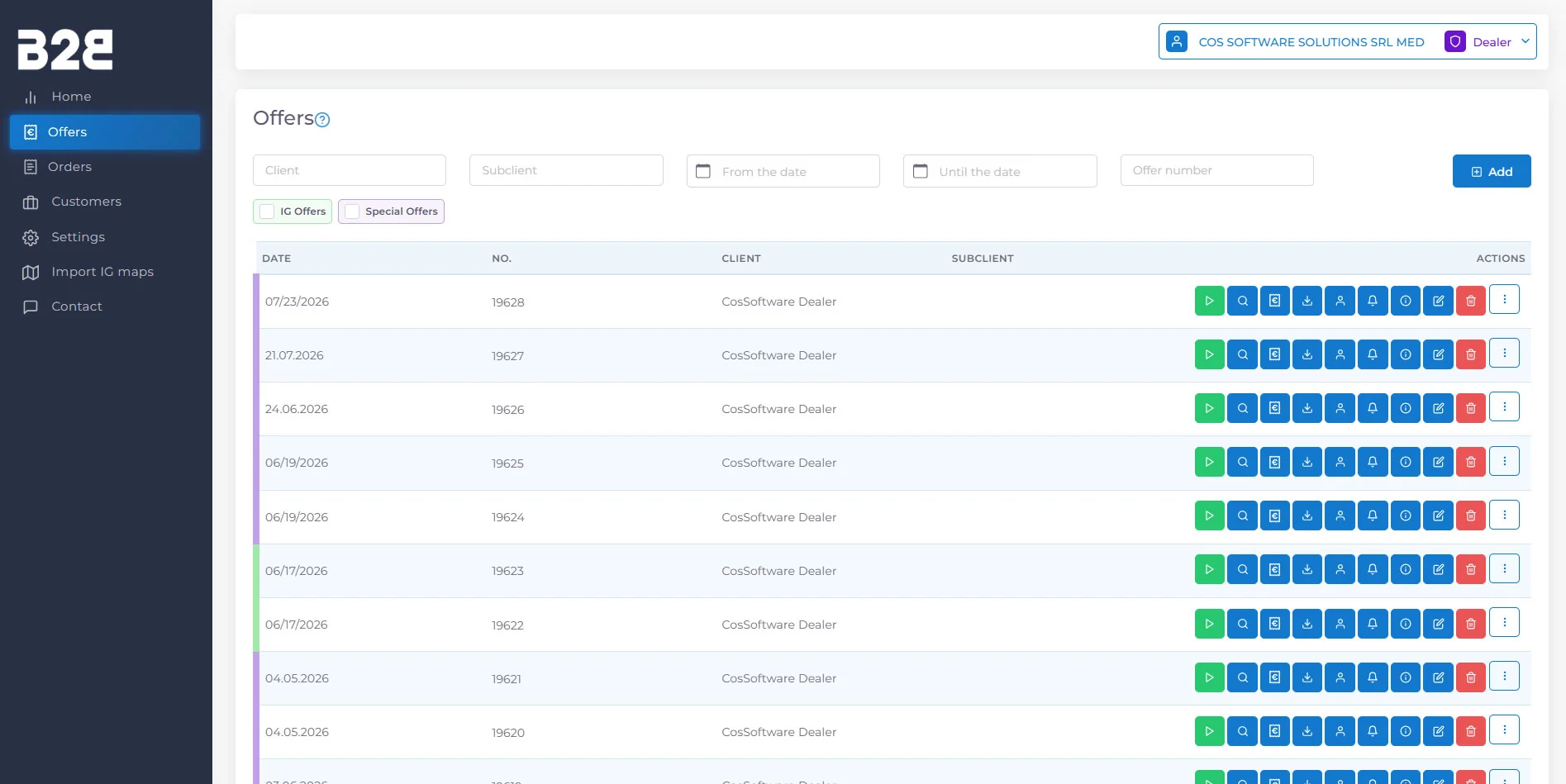Click date 21.07.2026 cell

pos(294,355)
